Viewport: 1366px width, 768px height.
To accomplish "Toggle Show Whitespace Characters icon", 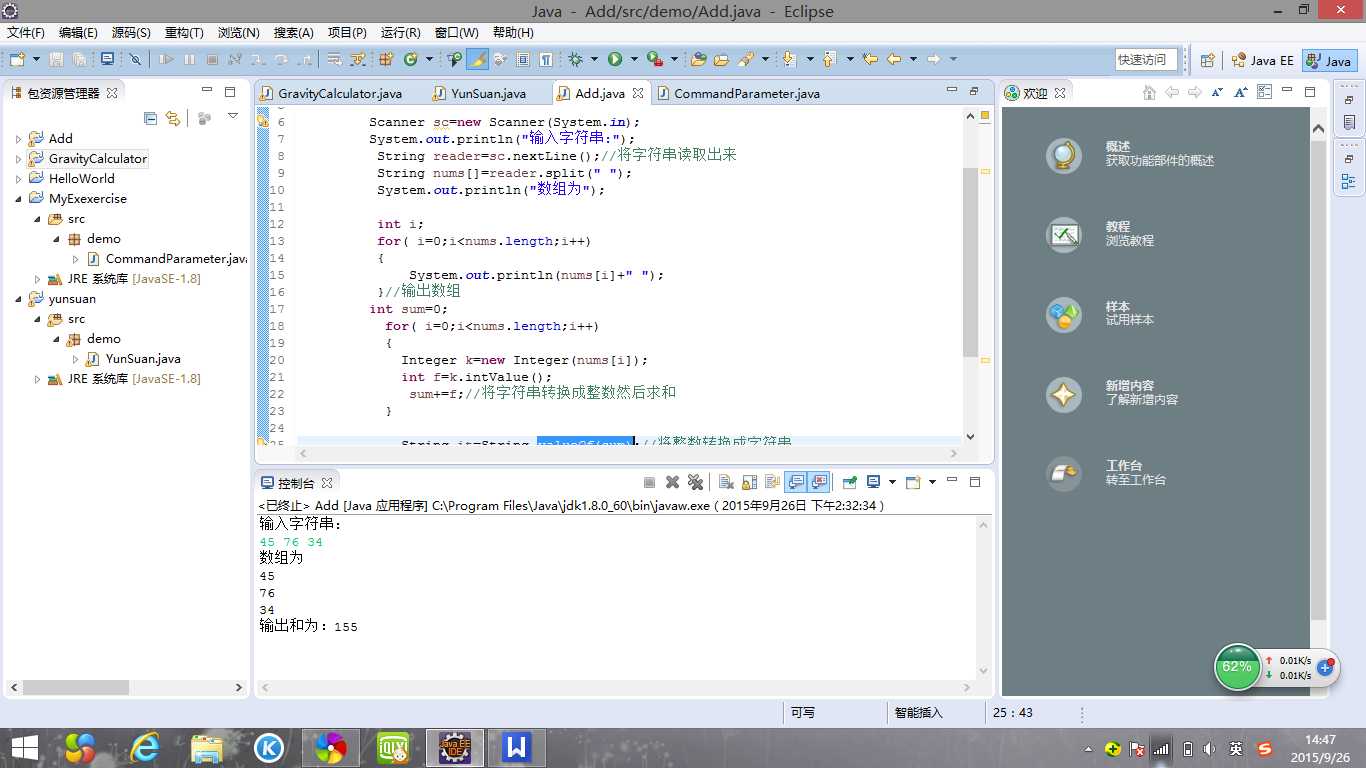I will (545, 60).
